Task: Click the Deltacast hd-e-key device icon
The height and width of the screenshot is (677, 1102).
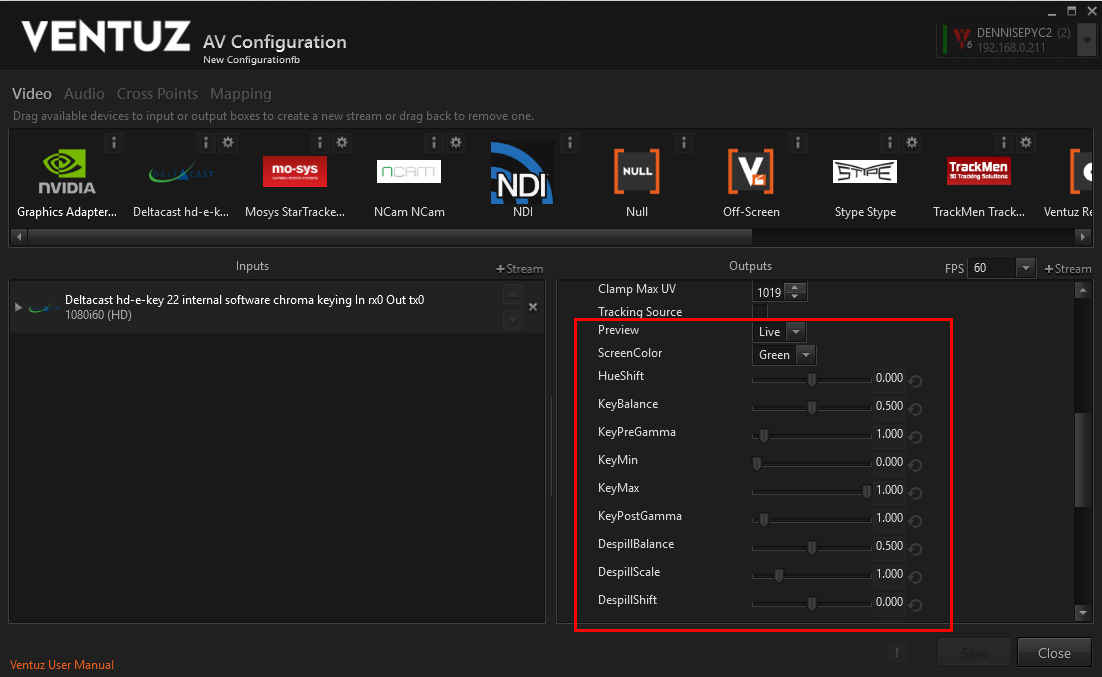Action: coord(181,174)
